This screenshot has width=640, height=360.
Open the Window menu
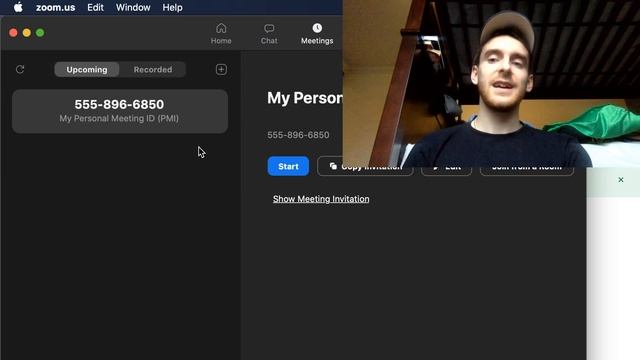[x=133, y=7]
